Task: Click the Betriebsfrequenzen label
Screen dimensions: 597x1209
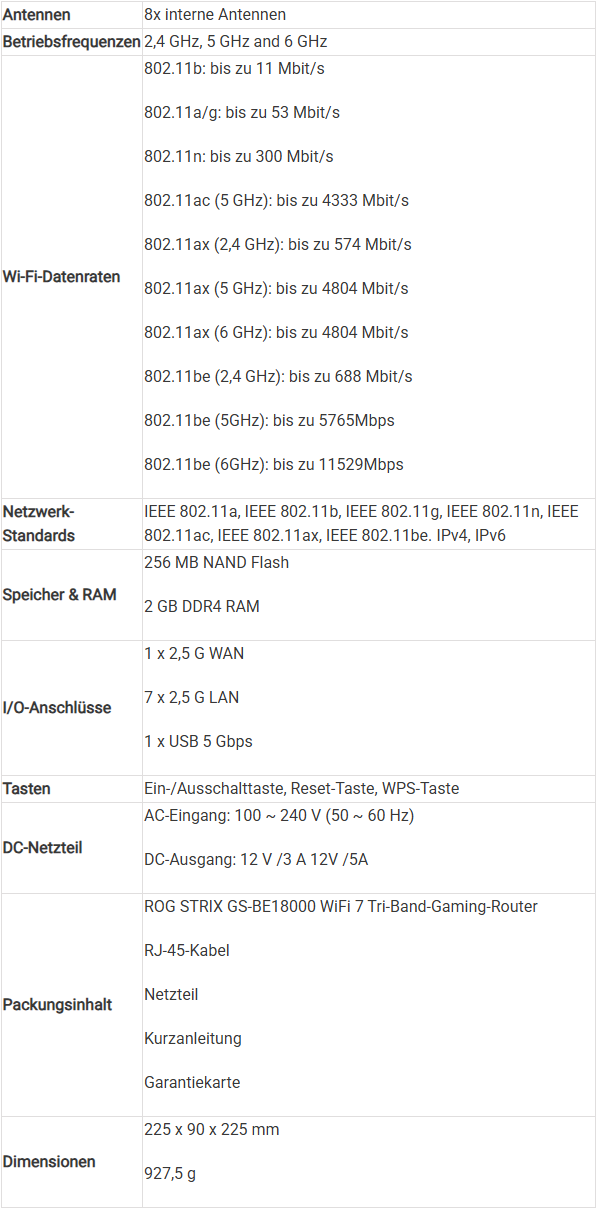Action: coord(71,41)
